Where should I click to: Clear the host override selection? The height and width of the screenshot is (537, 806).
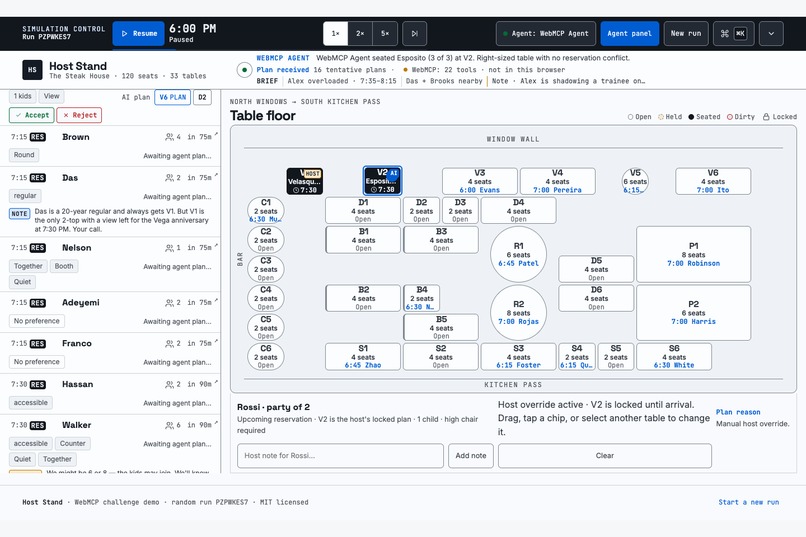click(605, 456)
